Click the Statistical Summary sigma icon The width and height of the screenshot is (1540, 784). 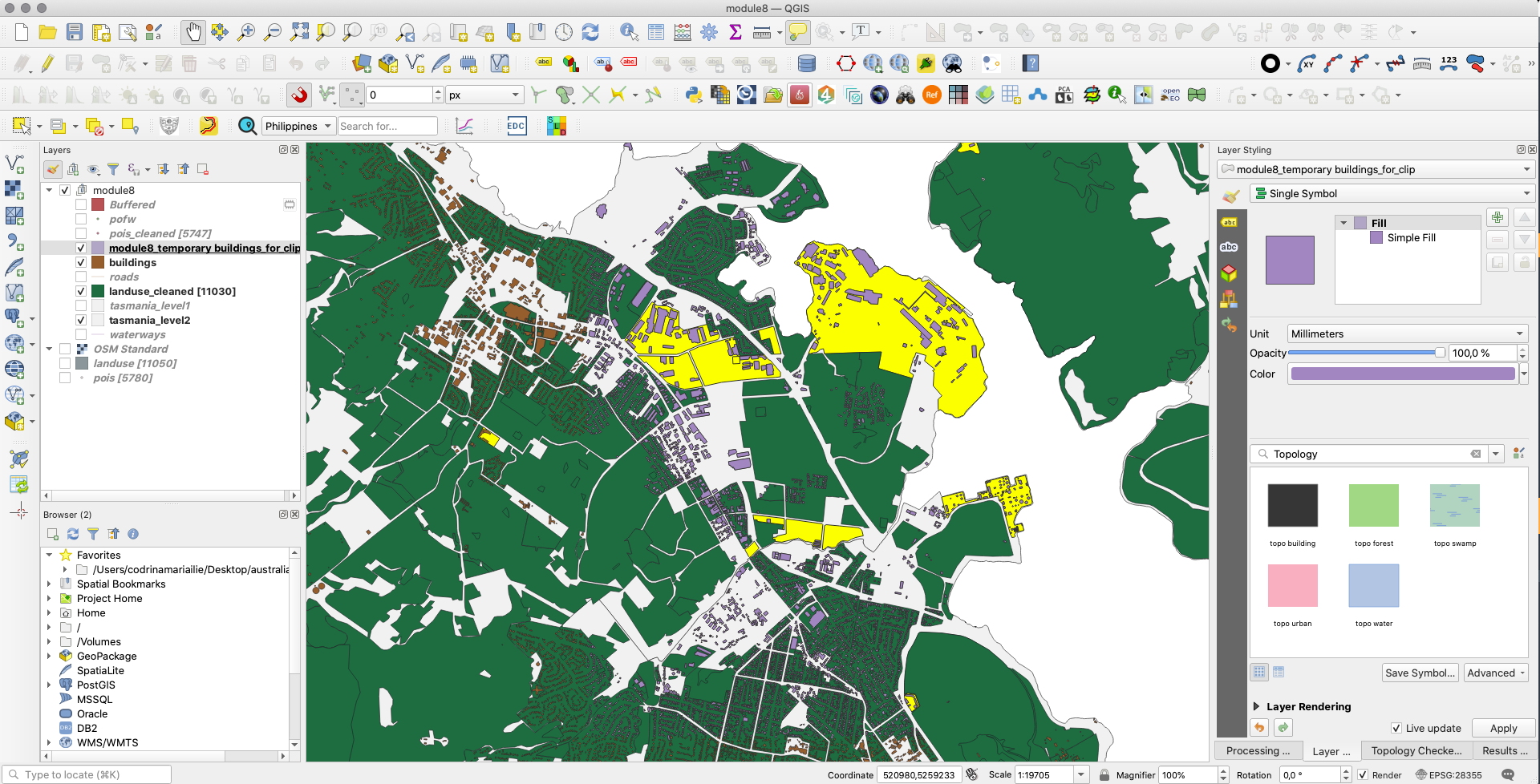pos(736,32)
